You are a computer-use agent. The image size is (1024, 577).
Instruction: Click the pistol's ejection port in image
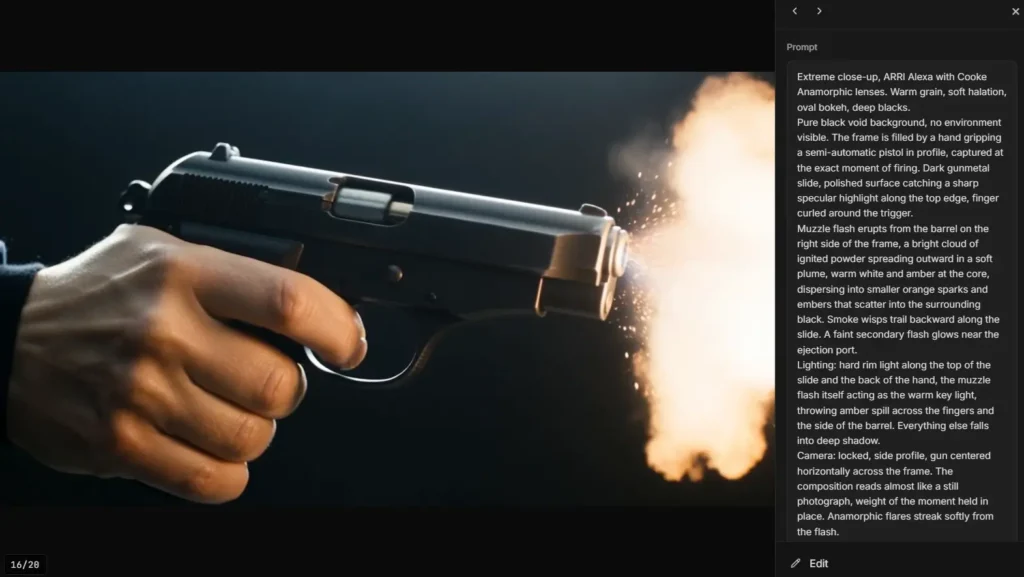[370, 201]
